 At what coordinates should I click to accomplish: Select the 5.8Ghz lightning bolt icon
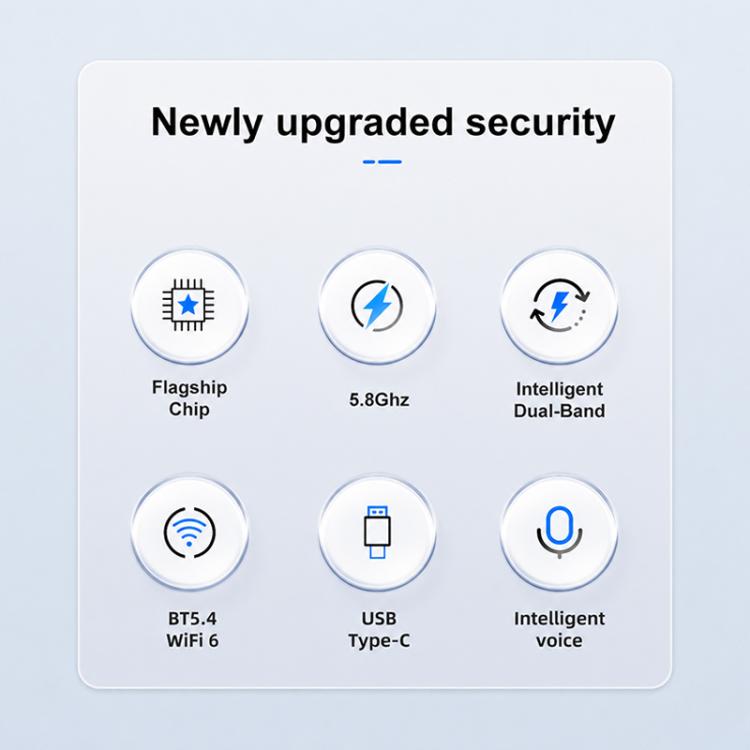[x=377, y=306]
